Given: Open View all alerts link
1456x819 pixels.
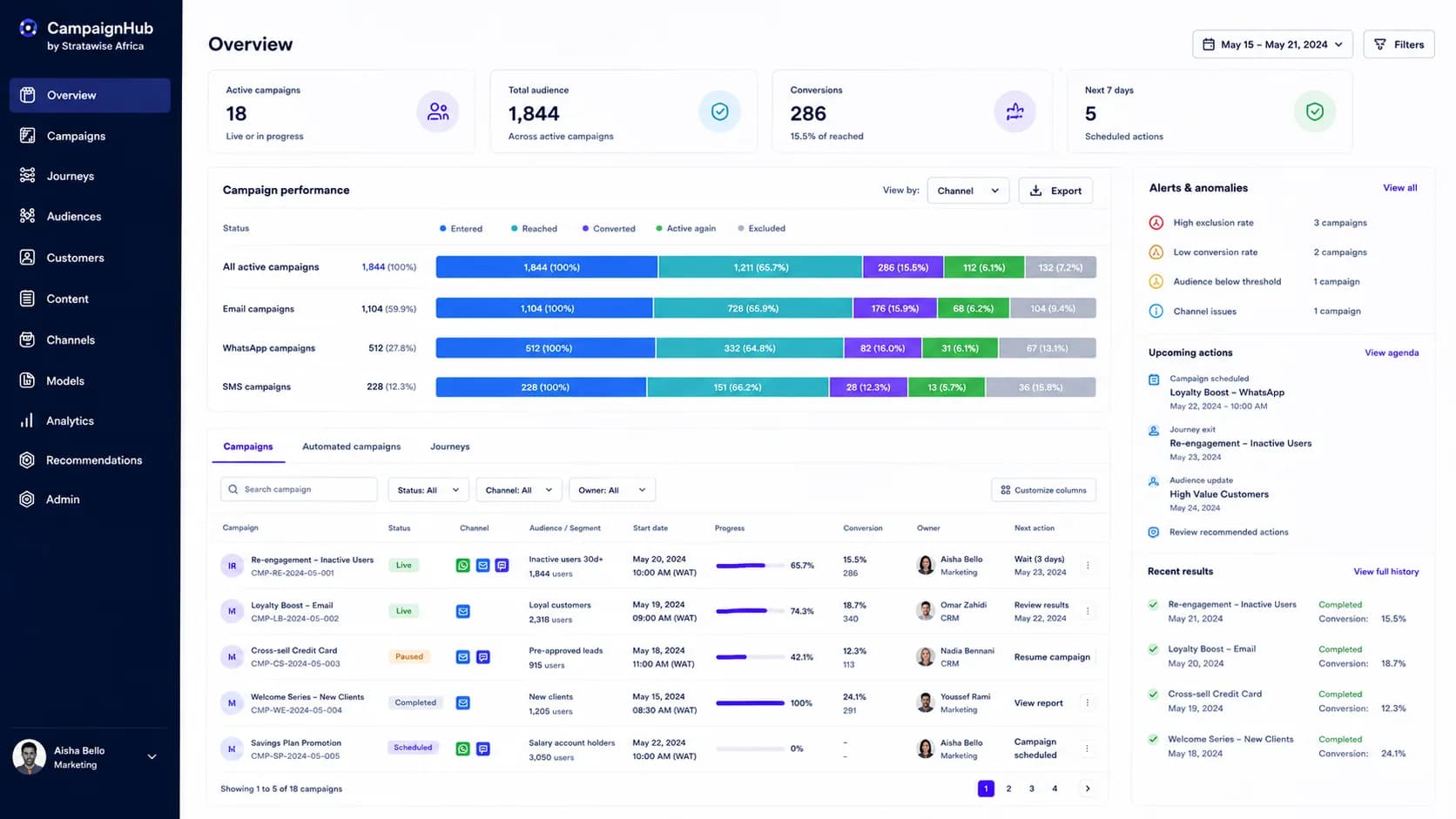Looking at the screenshot, I should [x=1399, y=188].
